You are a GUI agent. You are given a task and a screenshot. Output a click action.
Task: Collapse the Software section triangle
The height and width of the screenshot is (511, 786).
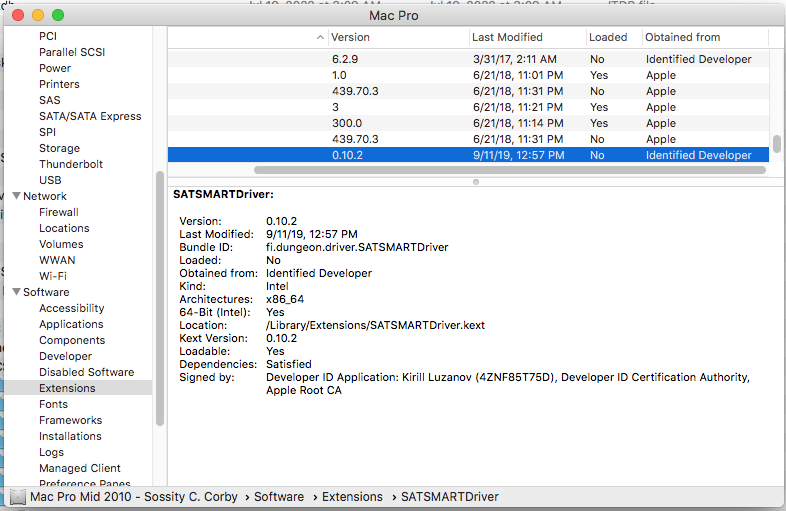(x=17, y=291)
